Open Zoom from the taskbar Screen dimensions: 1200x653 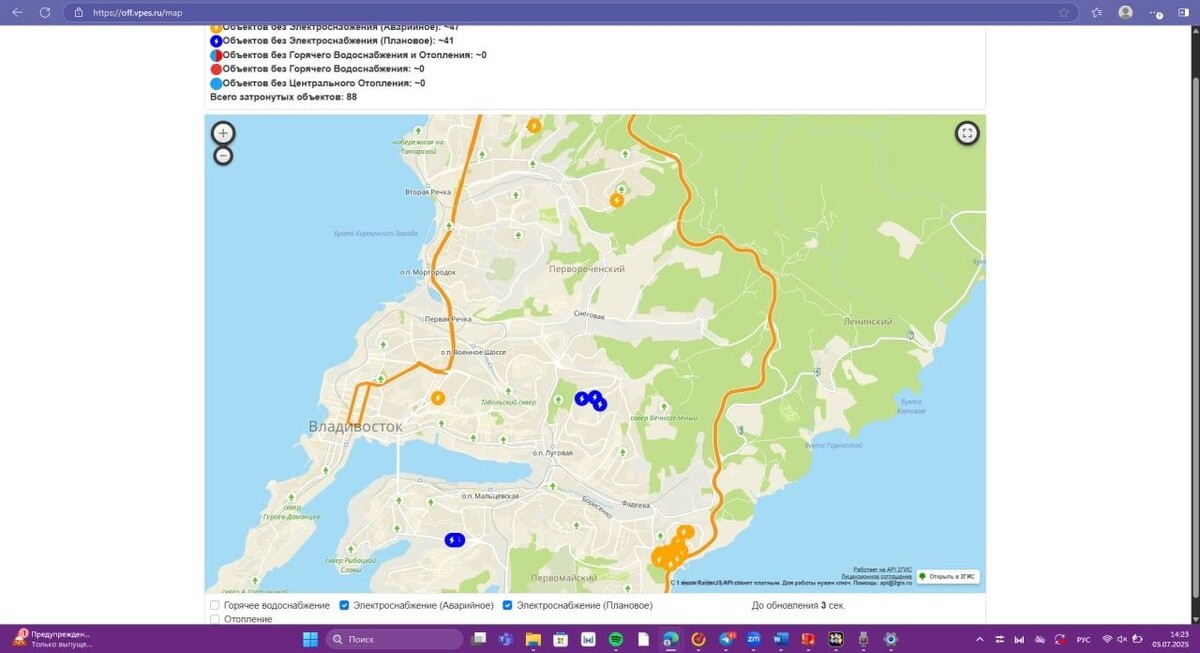[x=753, y=639]
